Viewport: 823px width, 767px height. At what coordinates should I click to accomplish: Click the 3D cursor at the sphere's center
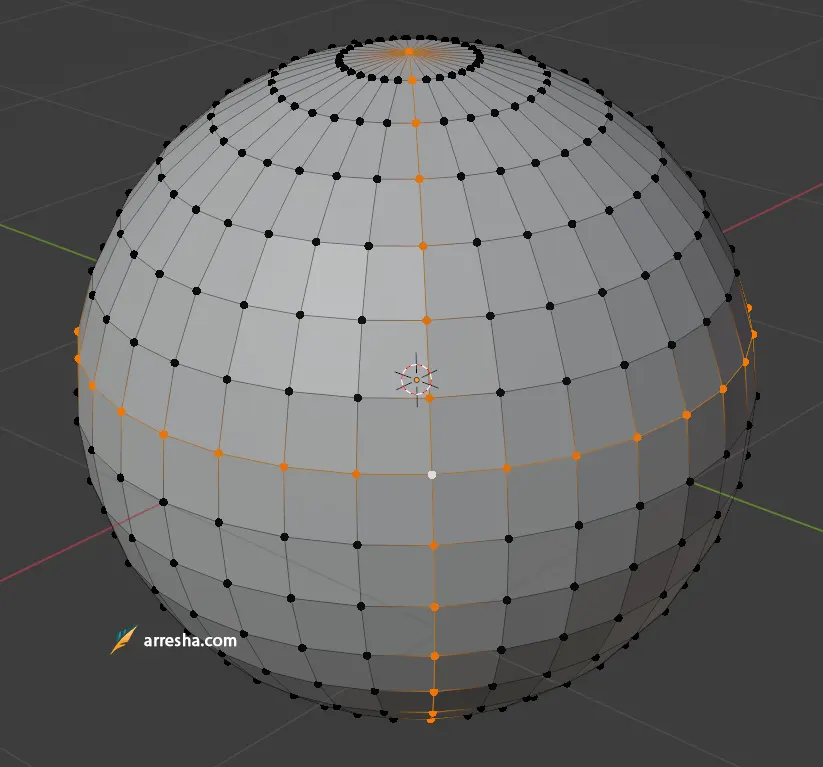tap(417, 379)
